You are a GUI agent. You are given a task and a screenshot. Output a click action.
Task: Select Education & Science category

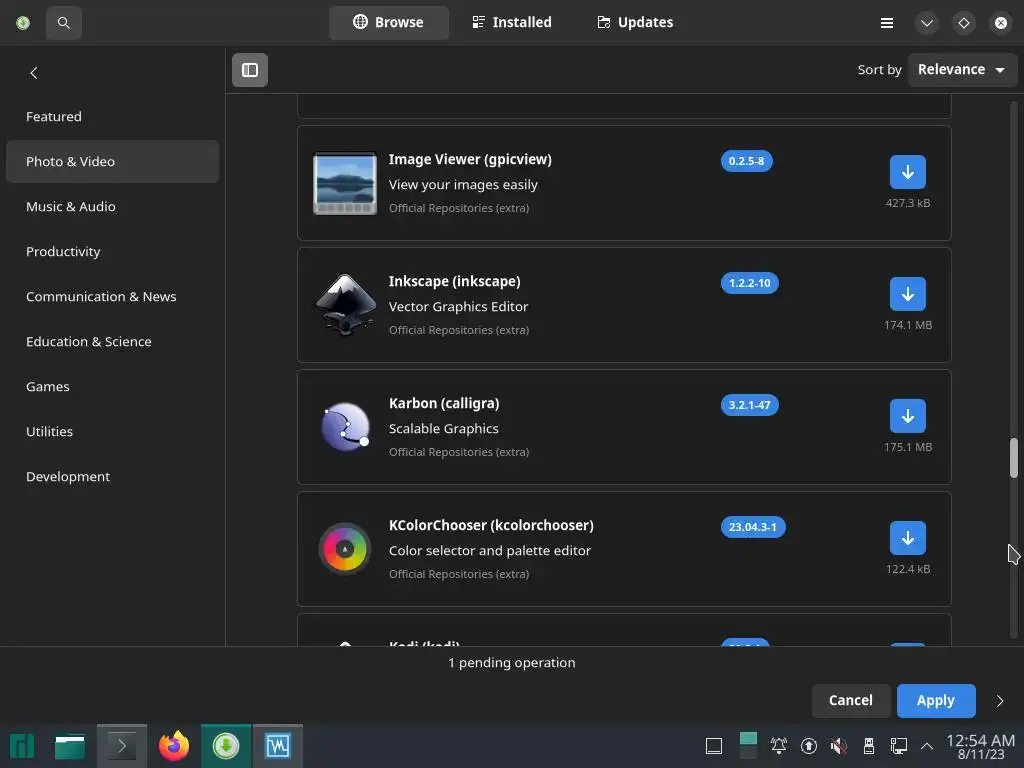pos(112,342)
